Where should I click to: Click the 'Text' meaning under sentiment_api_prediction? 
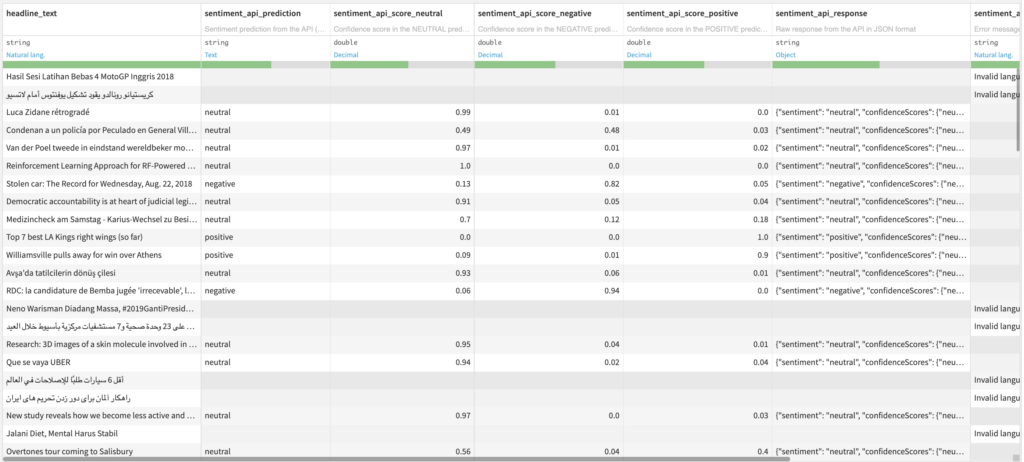pyautogui.click(x=211, y=55)
